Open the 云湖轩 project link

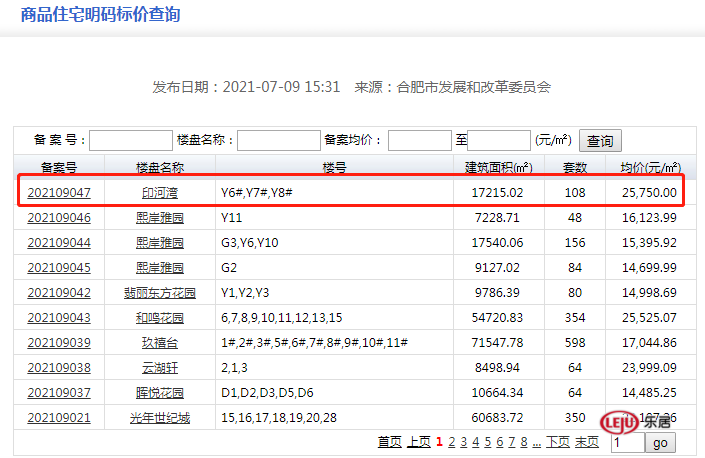[x=160, y=368]
